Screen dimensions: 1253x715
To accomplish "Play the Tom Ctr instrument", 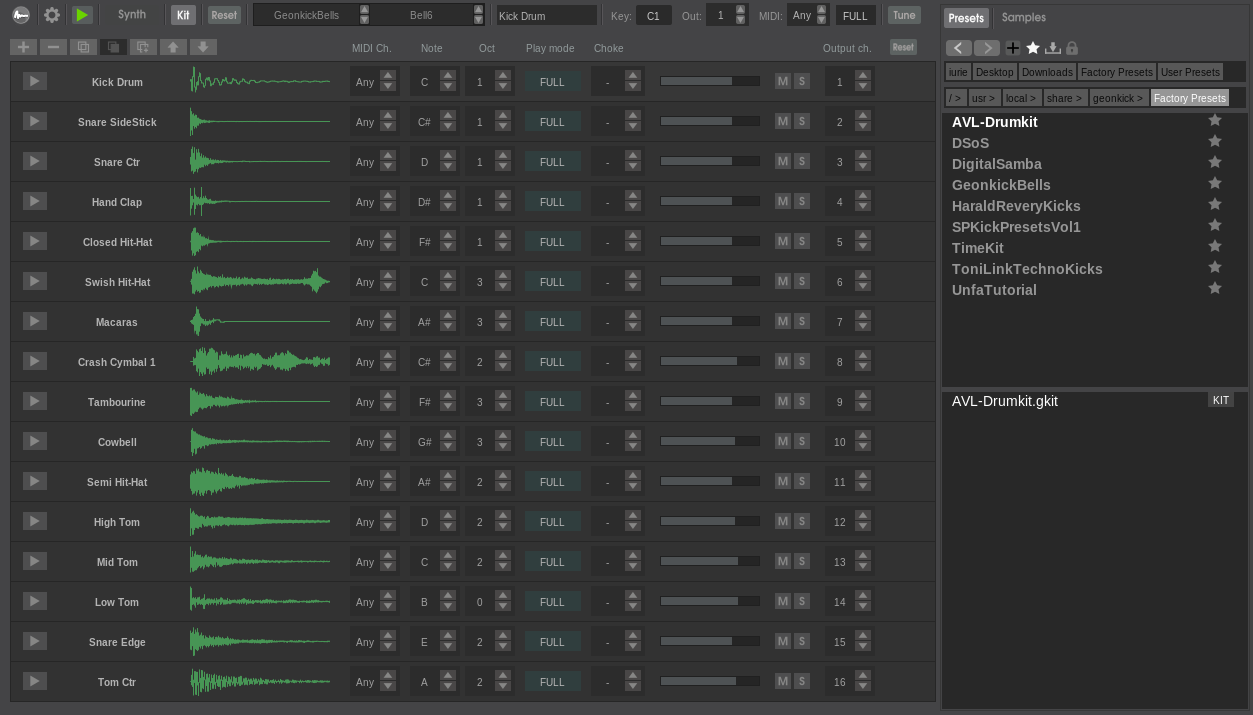I will pos(35,681).
